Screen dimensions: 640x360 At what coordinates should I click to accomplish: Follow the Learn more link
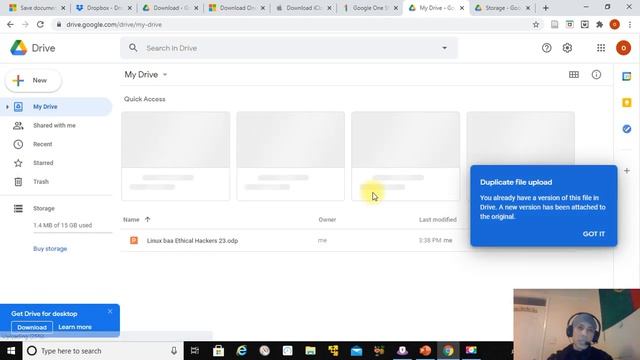75,327
